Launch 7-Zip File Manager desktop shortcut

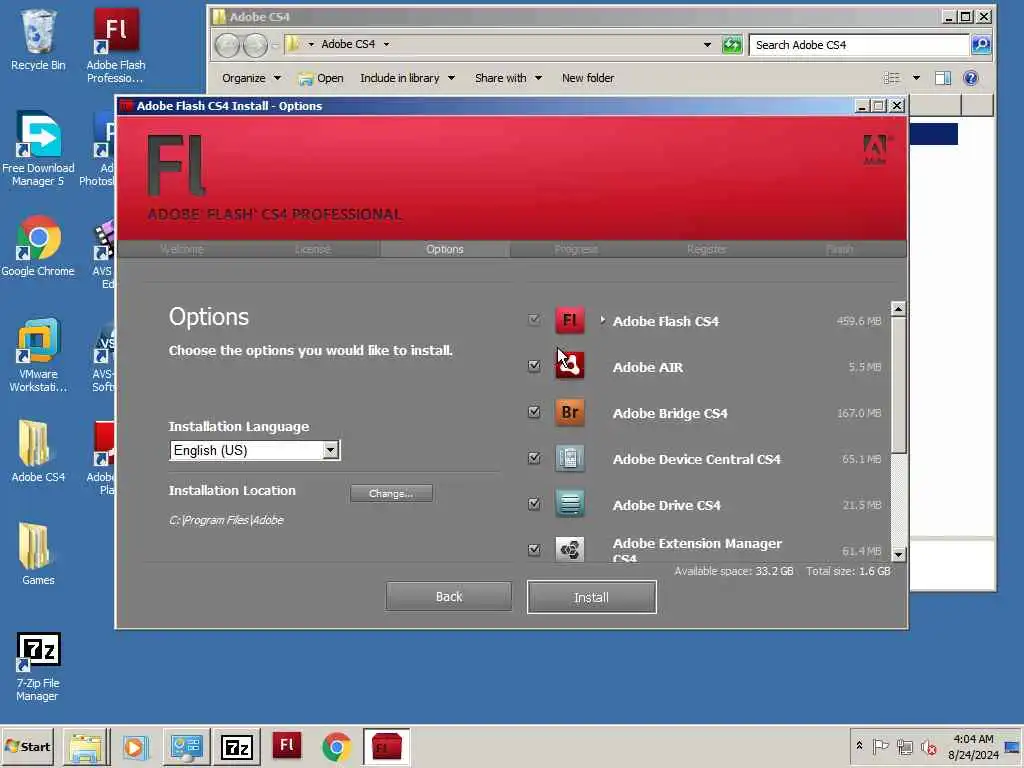tap(38, 667)
